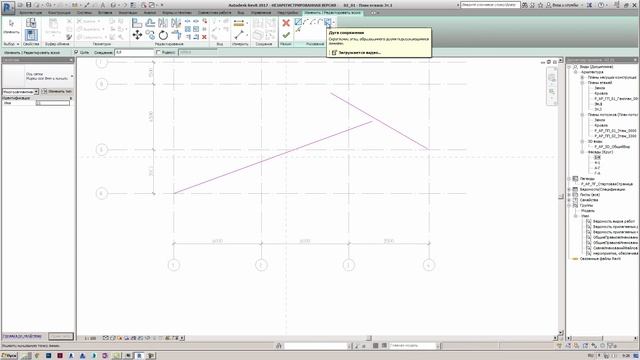Viewport: 640px width, 360px height.
Task: Open the Справка по свойствам link
Action: (x=22, y=336)
